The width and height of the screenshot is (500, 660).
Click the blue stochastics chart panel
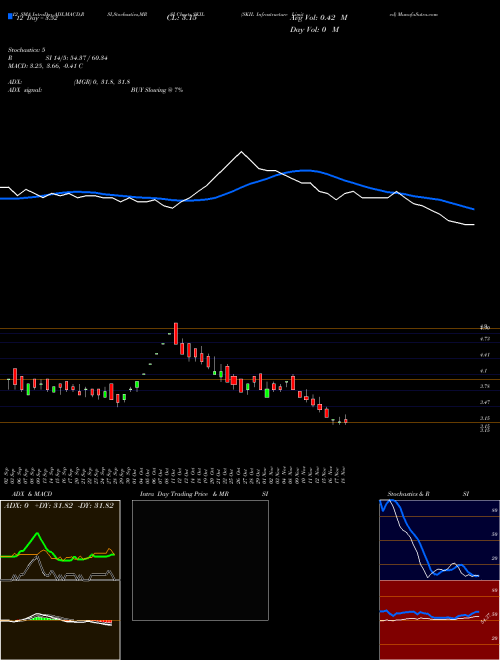(439, 540)
